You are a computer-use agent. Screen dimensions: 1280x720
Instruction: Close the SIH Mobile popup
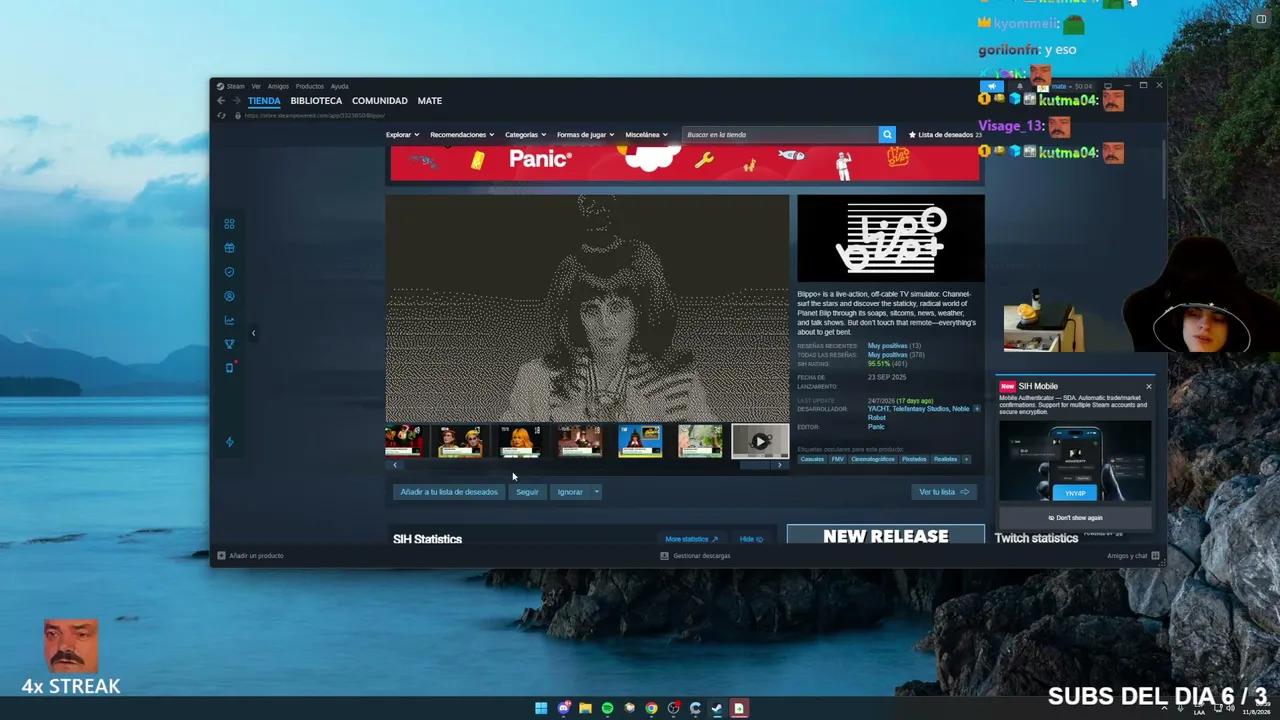pos(1149,386)
